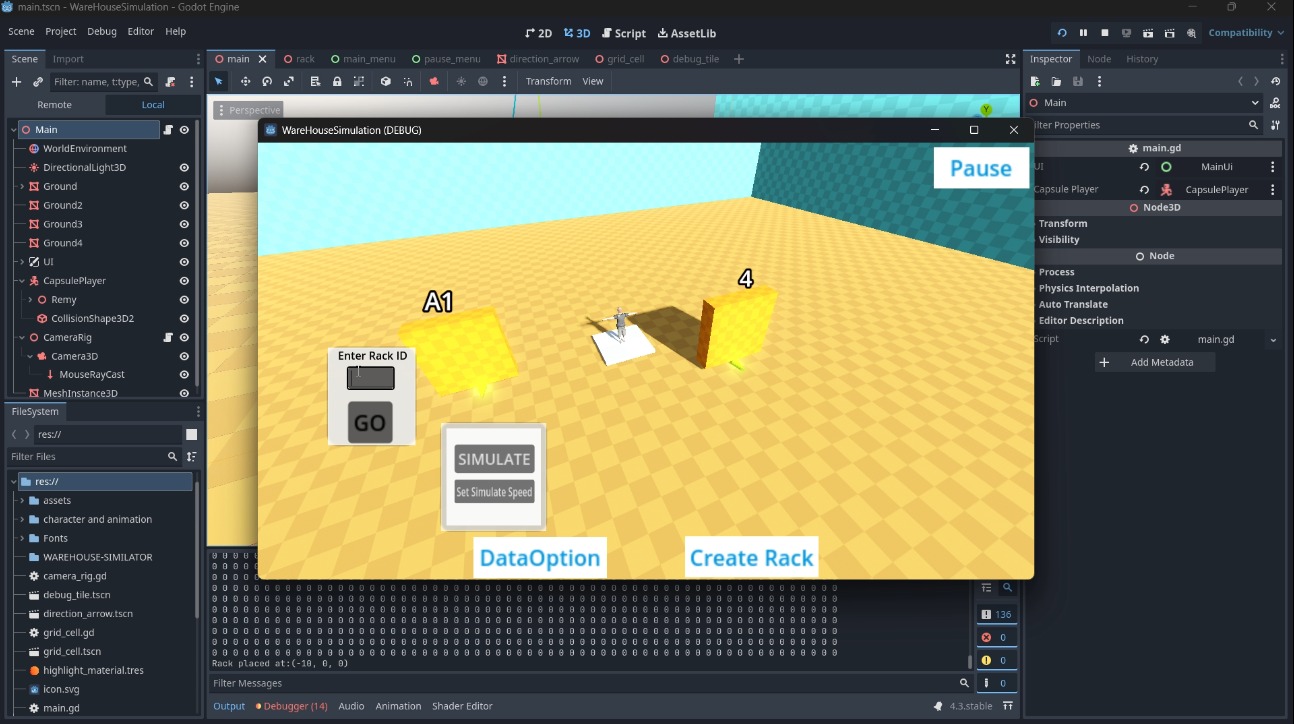Open the Movie Maker mode icon
Viewport: 1294px width, 724px height.
[x=1191, y=33]
